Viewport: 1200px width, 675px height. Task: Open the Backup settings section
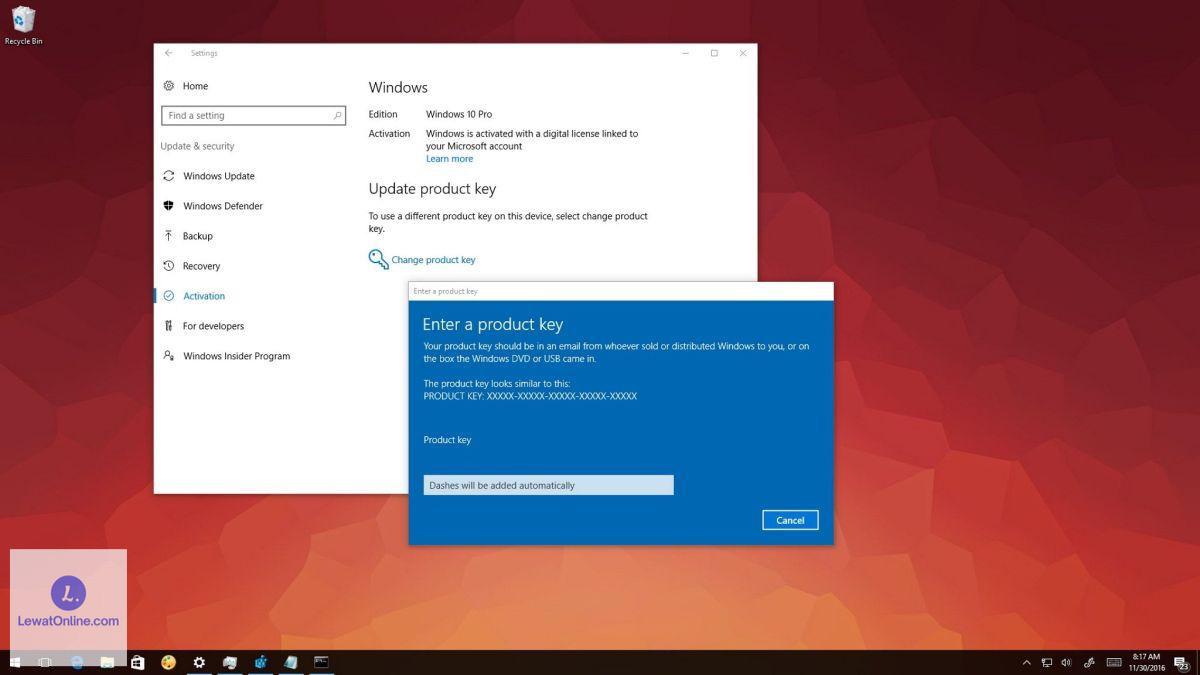187,236
